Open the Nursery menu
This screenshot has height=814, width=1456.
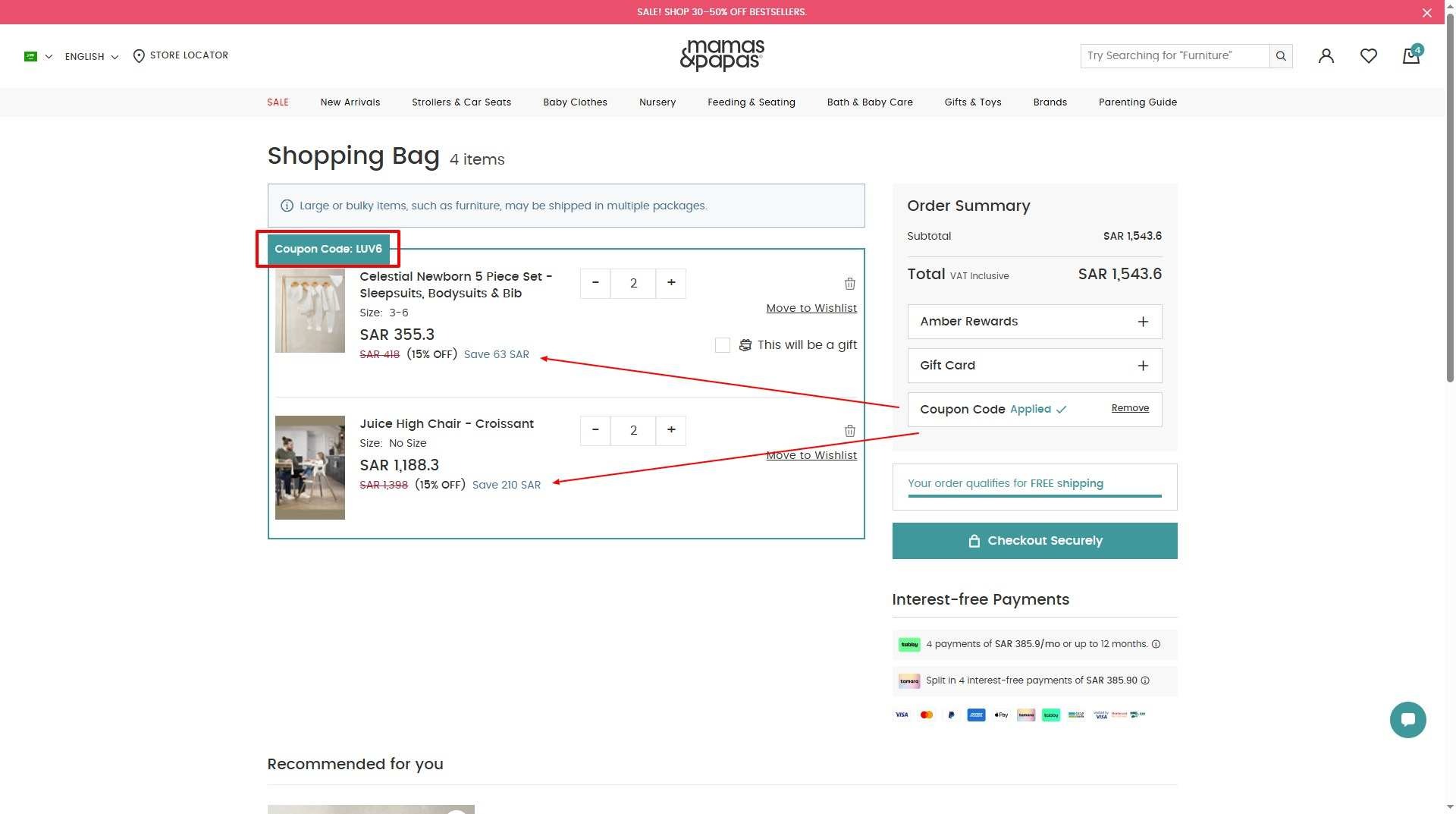click(657, 102)
